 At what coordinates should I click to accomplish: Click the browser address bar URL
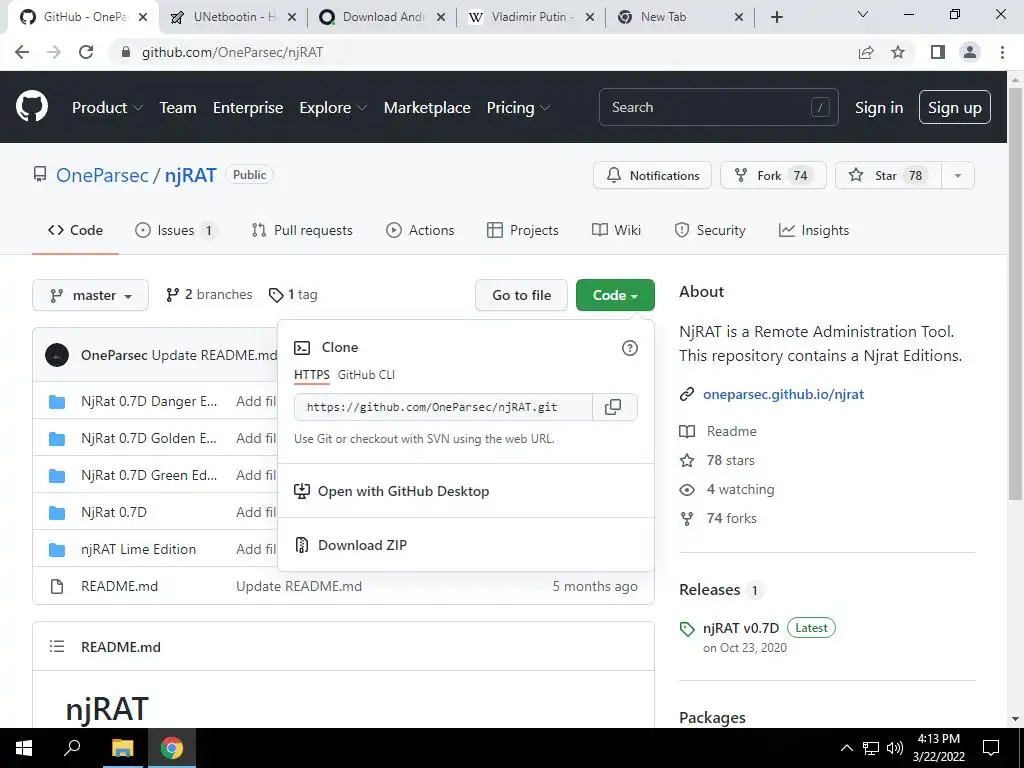click(x=232, y=52)
